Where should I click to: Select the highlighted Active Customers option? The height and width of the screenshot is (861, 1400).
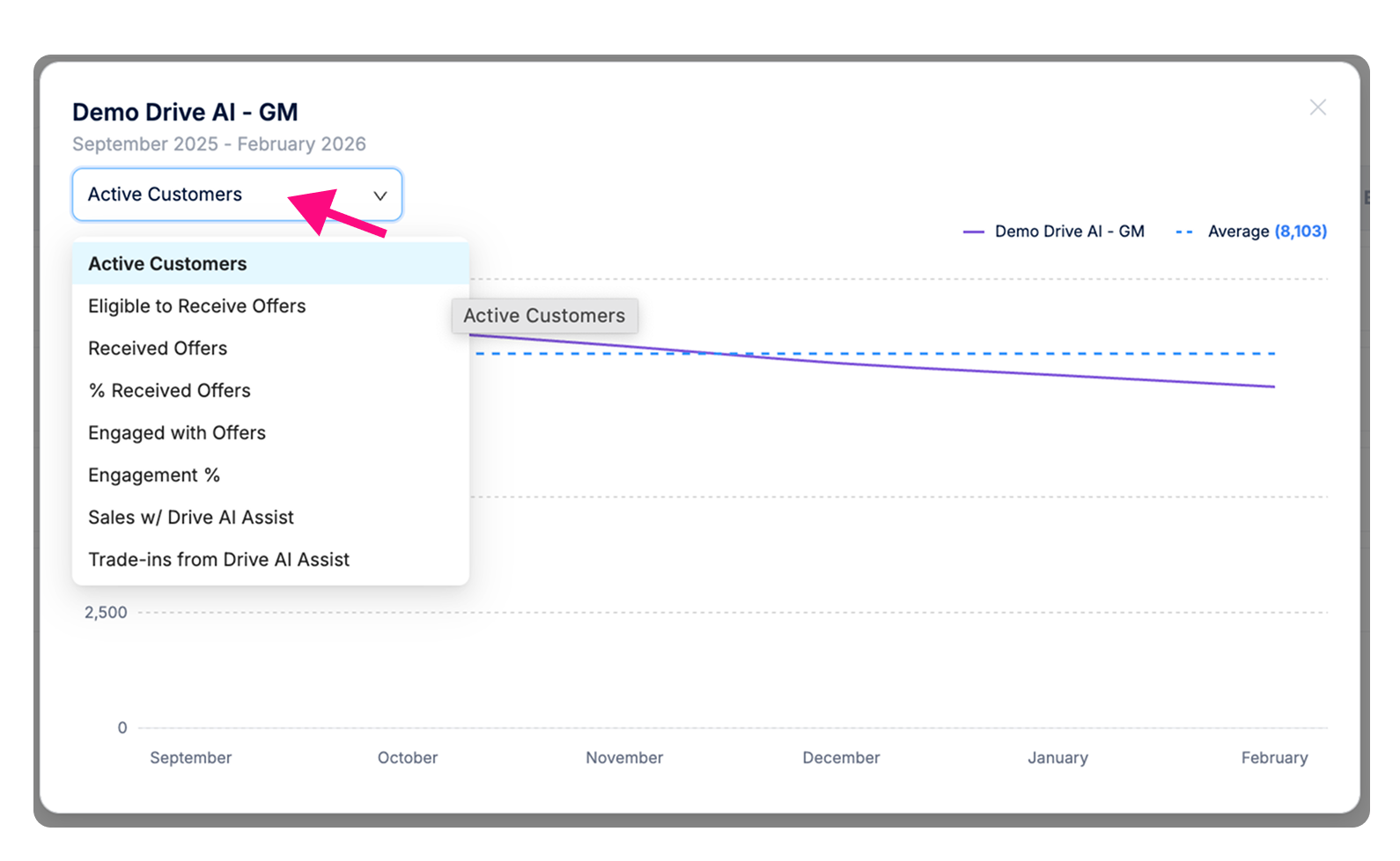167,264
